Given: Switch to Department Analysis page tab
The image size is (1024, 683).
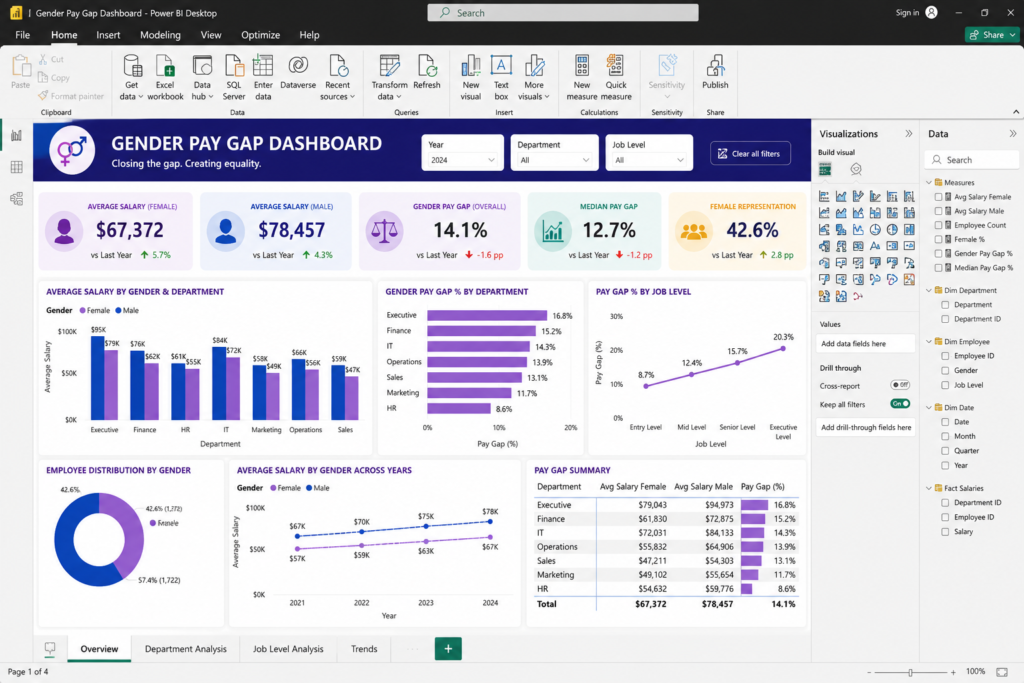Looking at the screenshot, I should pyautogui.click(x=185, y=648).
